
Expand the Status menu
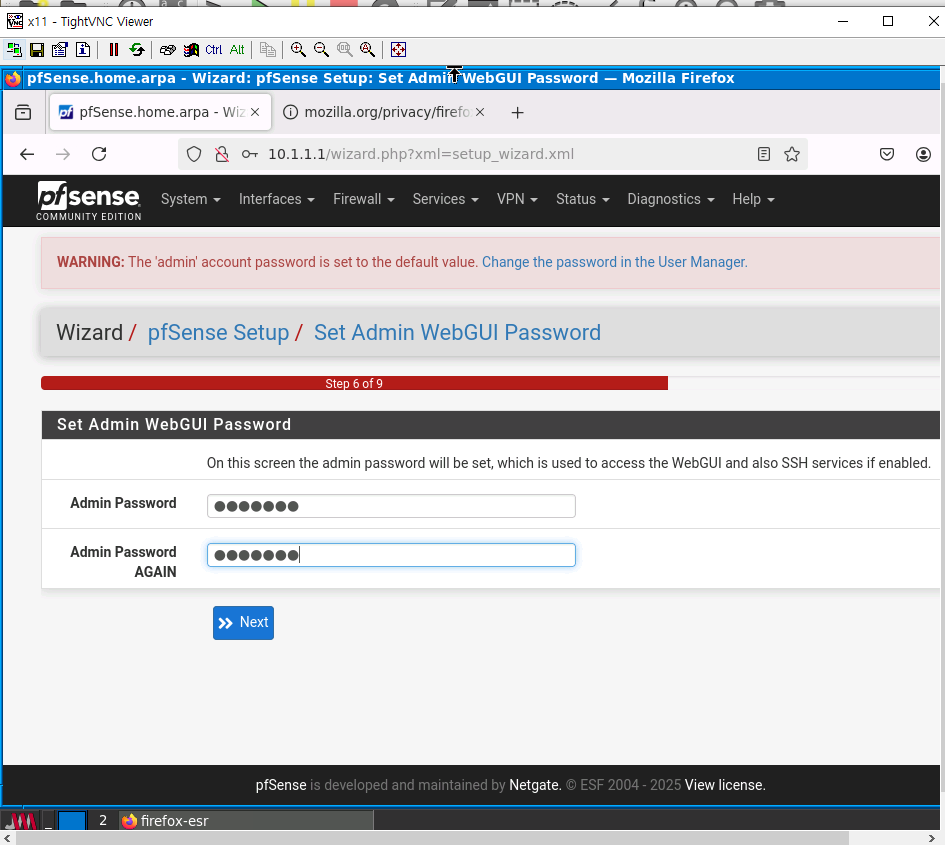[x=583, y=199]
